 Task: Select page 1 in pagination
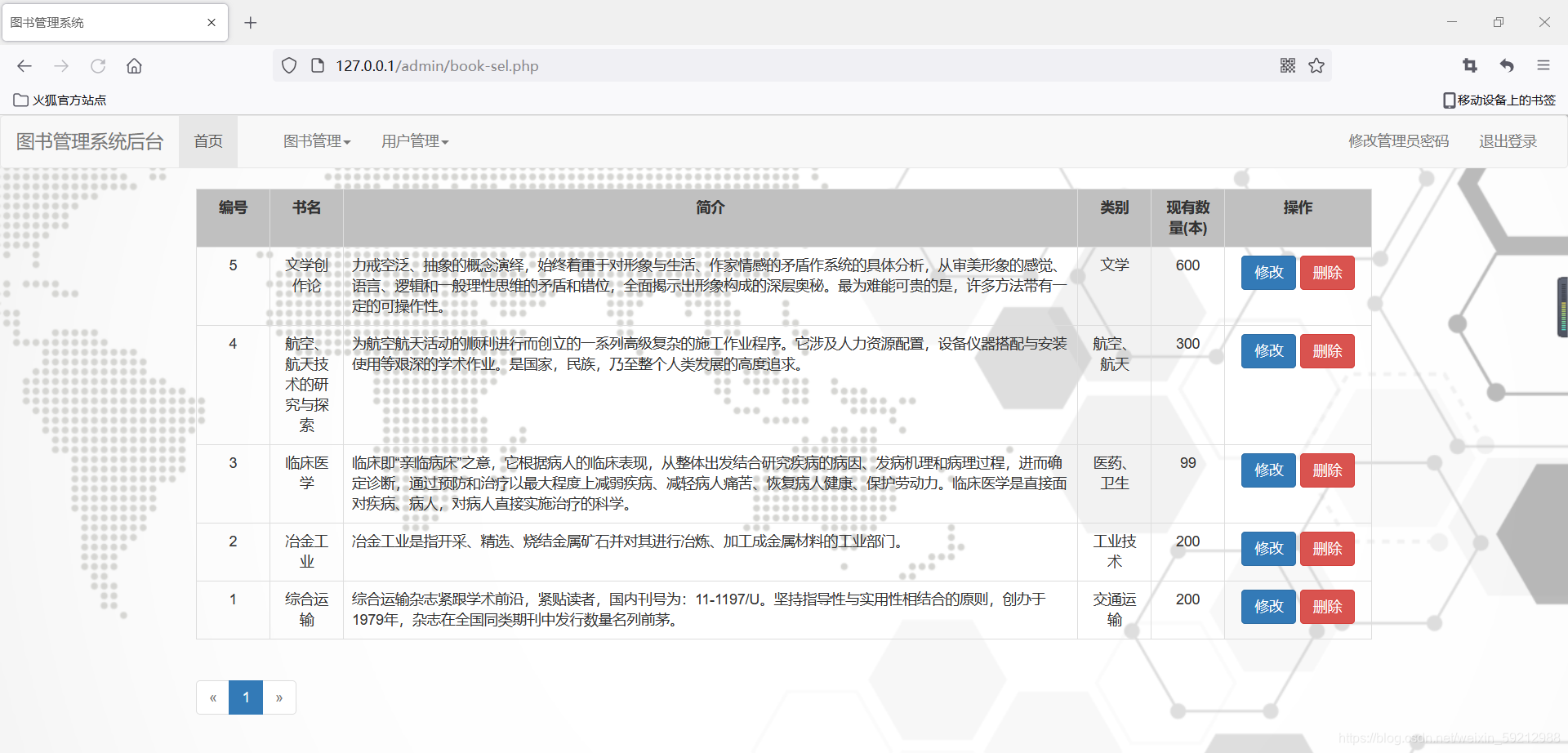[x=246, y=697]
